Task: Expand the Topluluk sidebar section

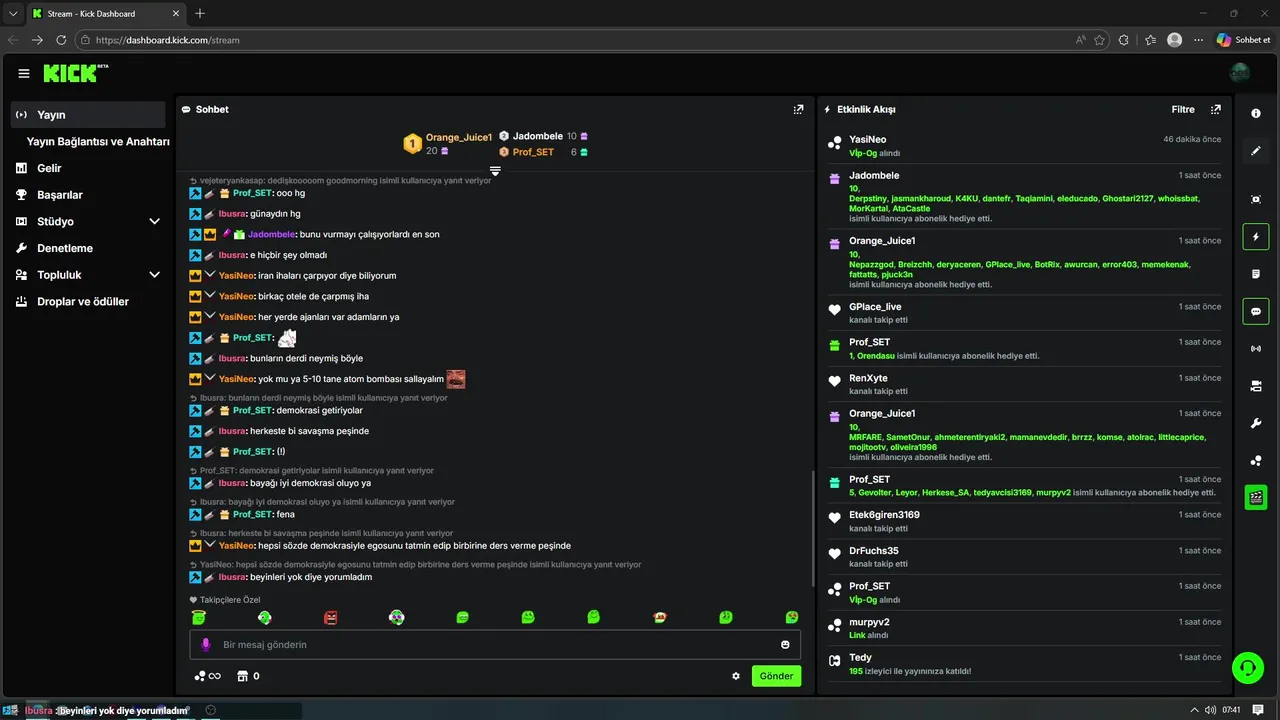Action: 154,274
